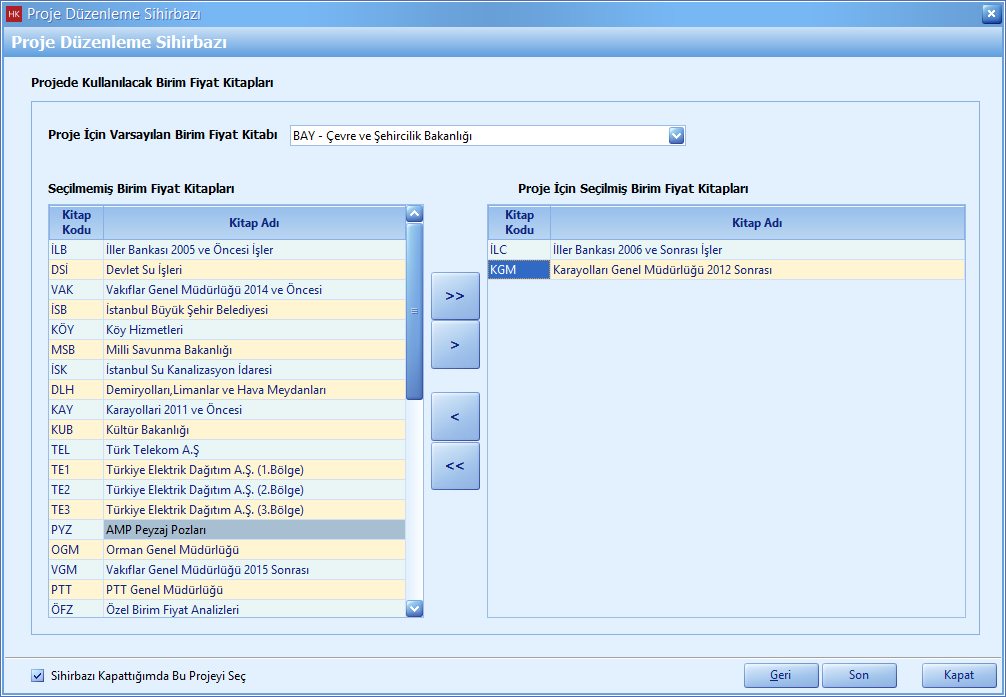1006x697 pixels.
Task: Click the HK app icon in title bar
Action: click(x=14, y=13)
